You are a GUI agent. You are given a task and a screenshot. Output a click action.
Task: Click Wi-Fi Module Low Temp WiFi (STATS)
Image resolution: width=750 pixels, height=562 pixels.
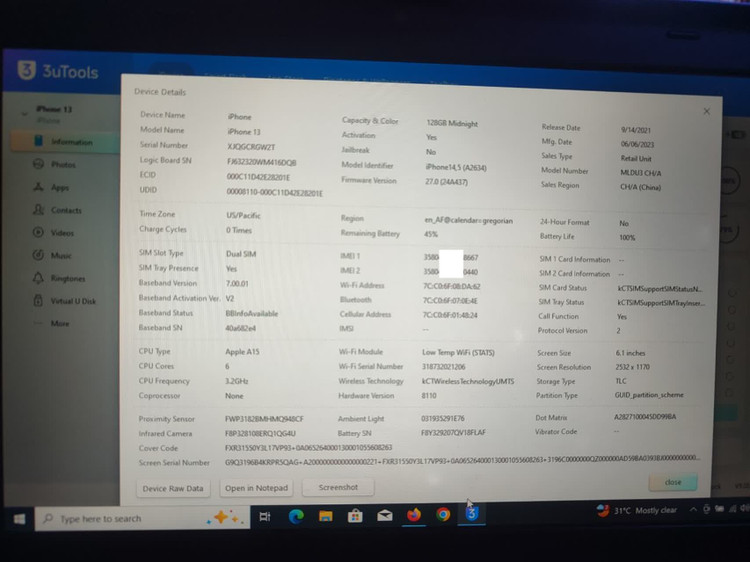click(458, 353)
